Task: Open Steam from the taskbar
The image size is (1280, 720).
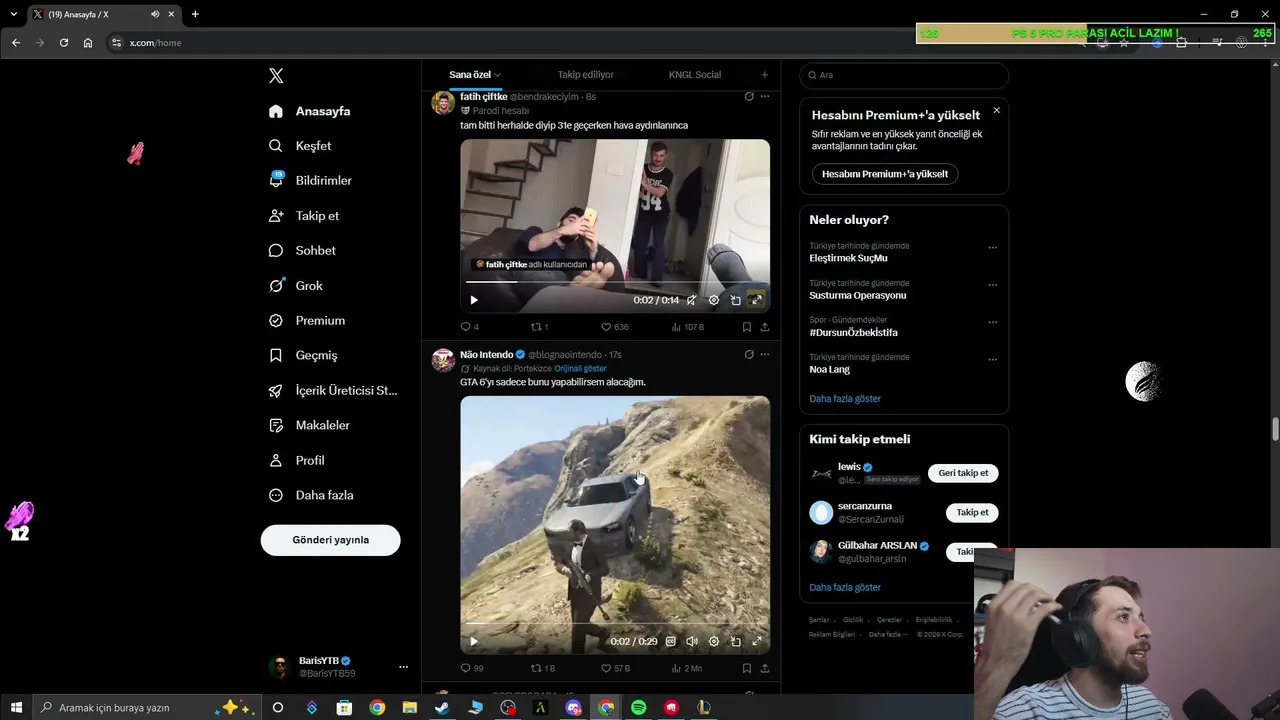Action: [x=442, y=707]
